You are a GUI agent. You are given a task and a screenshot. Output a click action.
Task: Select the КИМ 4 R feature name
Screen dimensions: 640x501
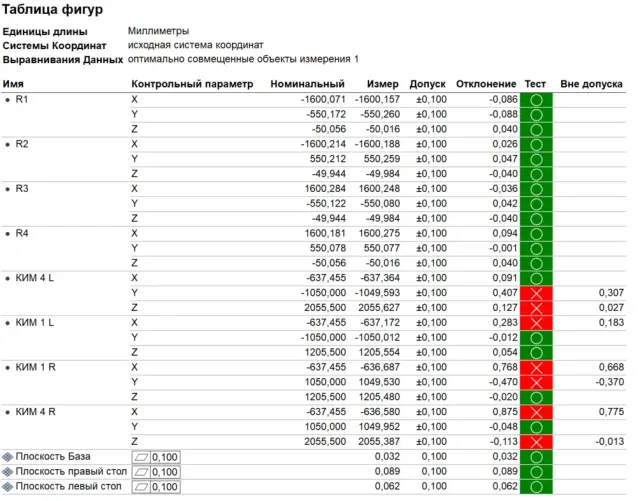36,412
